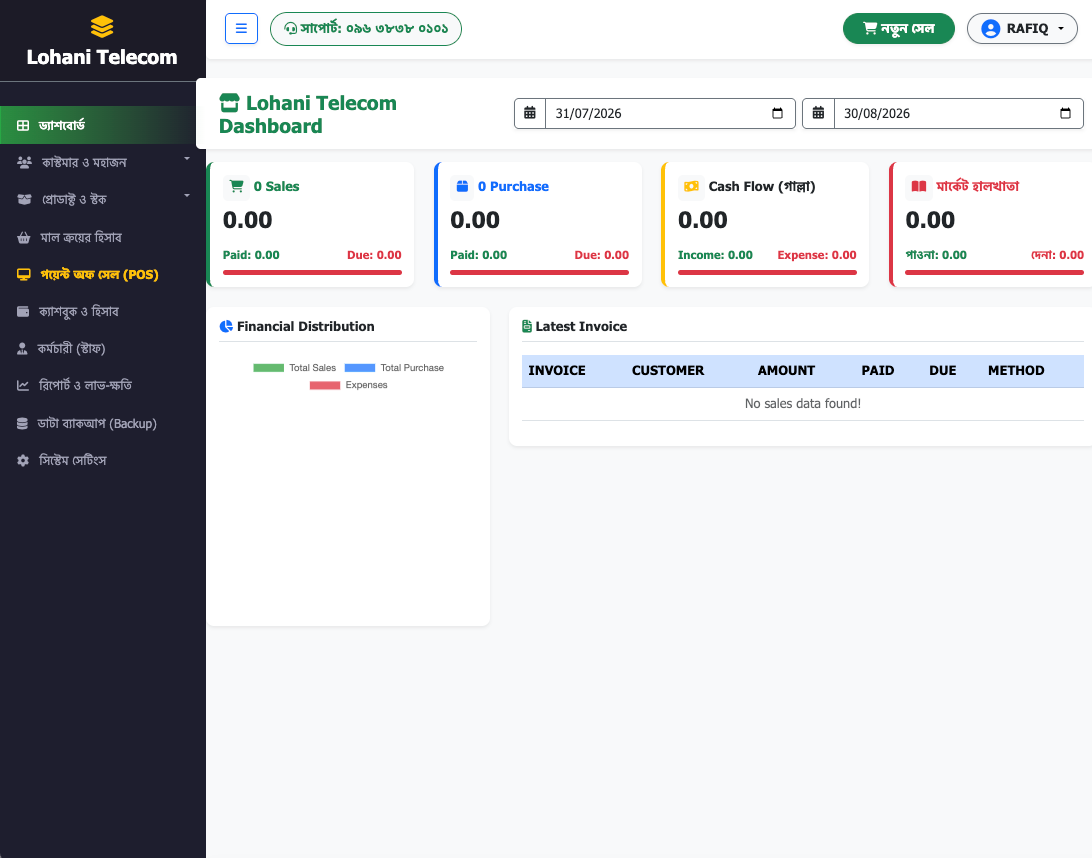Toggle Expenses legend in chart
1092x858 pixels.
348,385
